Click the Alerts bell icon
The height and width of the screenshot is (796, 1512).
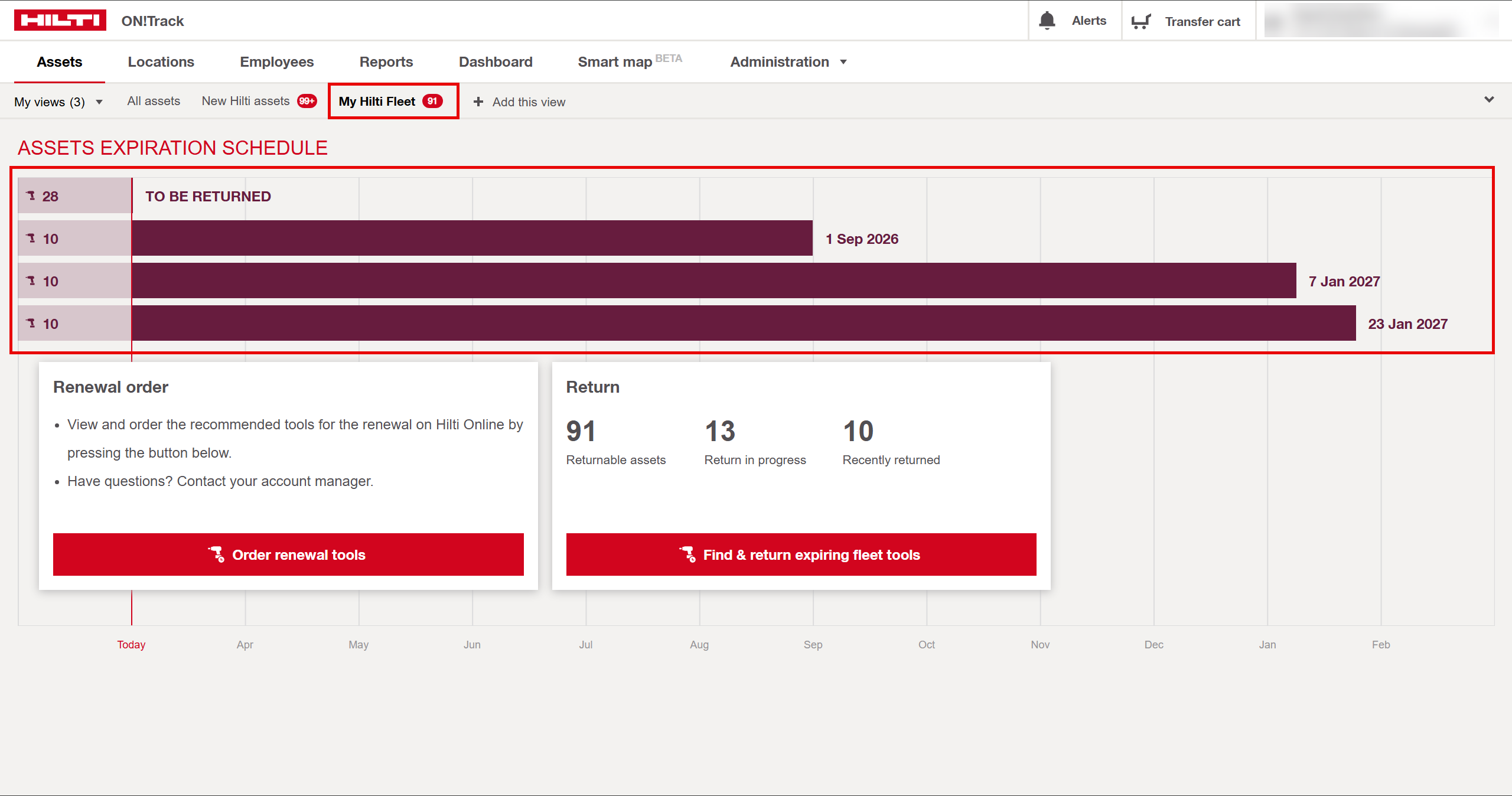tap(1047, 21)
